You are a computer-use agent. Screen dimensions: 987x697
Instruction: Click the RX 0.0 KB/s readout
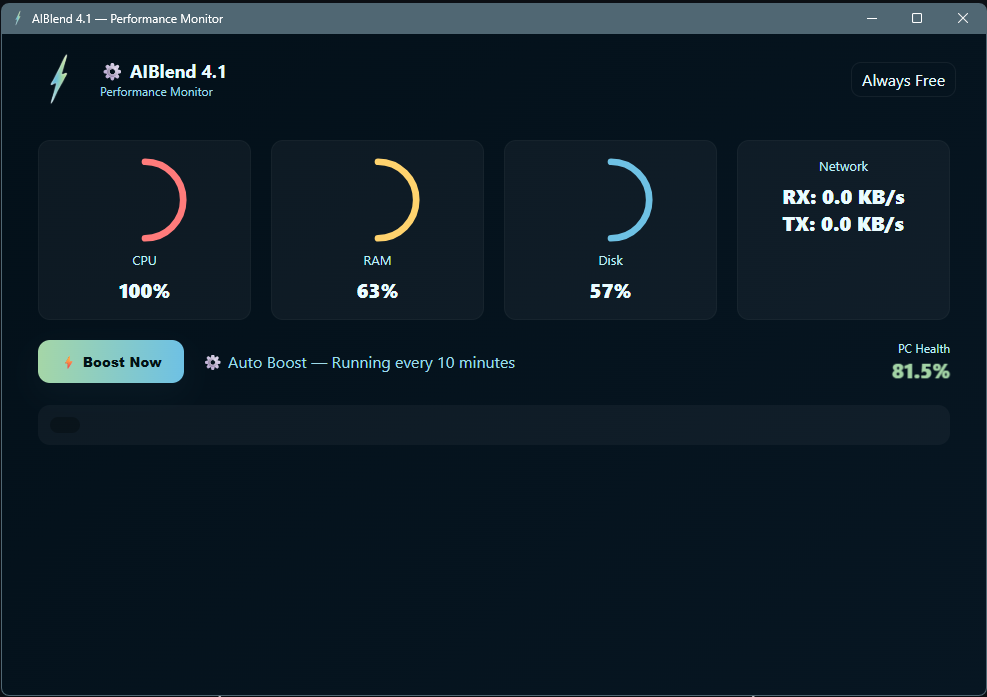(x=843, y=198)
